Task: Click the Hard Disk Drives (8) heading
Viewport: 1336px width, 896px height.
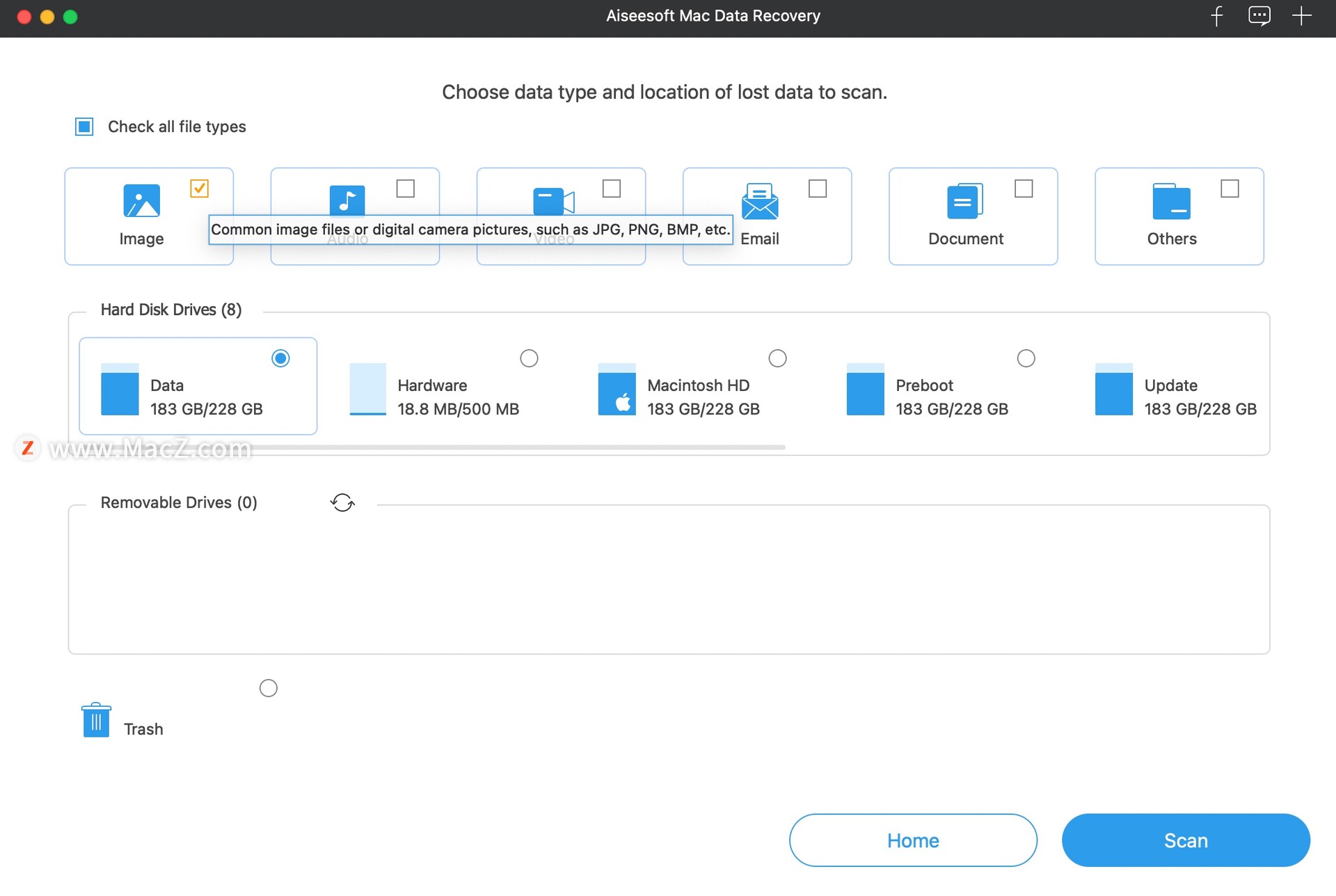Action: coord(171,310)
